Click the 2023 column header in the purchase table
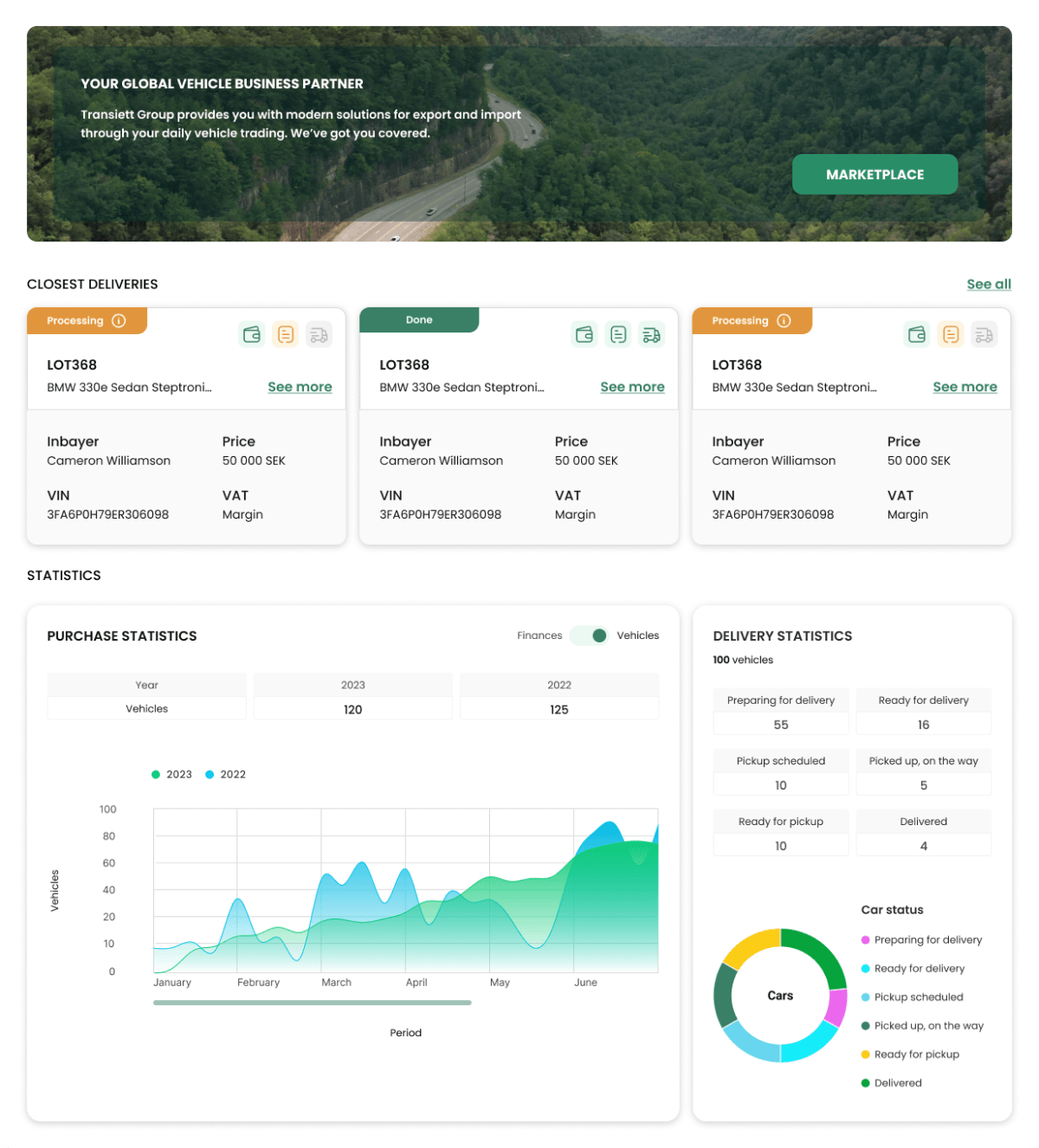This screenshot has height=1148, width=1039. 353,685
